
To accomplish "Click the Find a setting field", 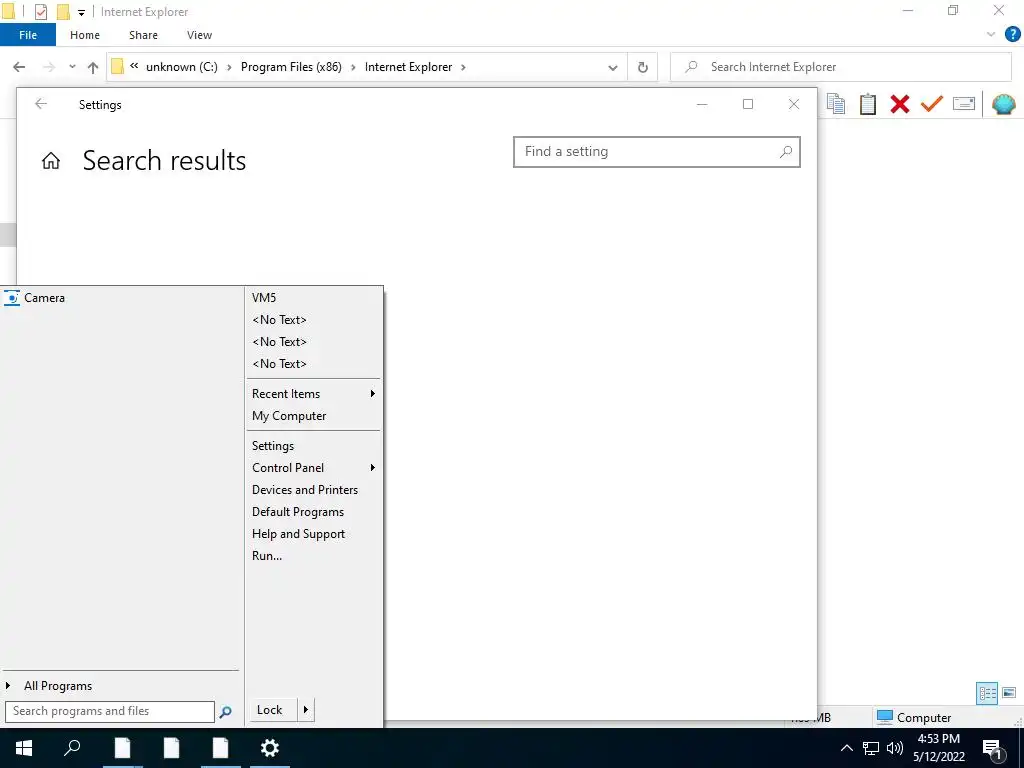I will point(656,152).
